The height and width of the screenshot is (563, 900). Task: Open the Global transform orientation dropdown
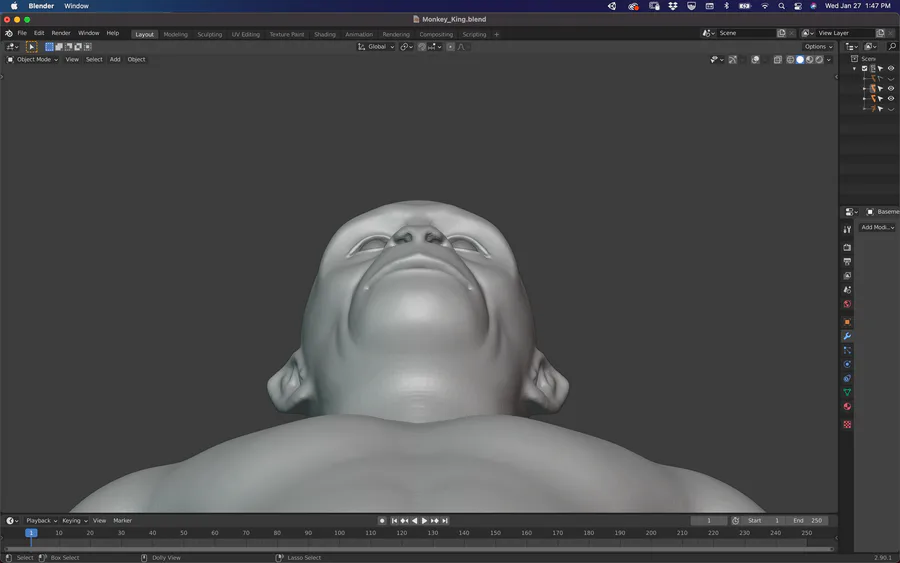[376, 46]
